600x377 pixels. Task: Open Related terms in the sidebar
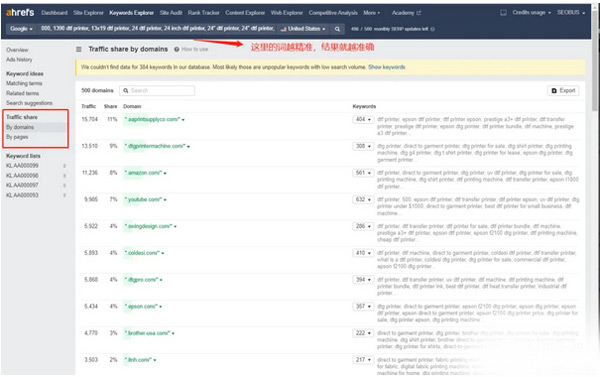22,93
